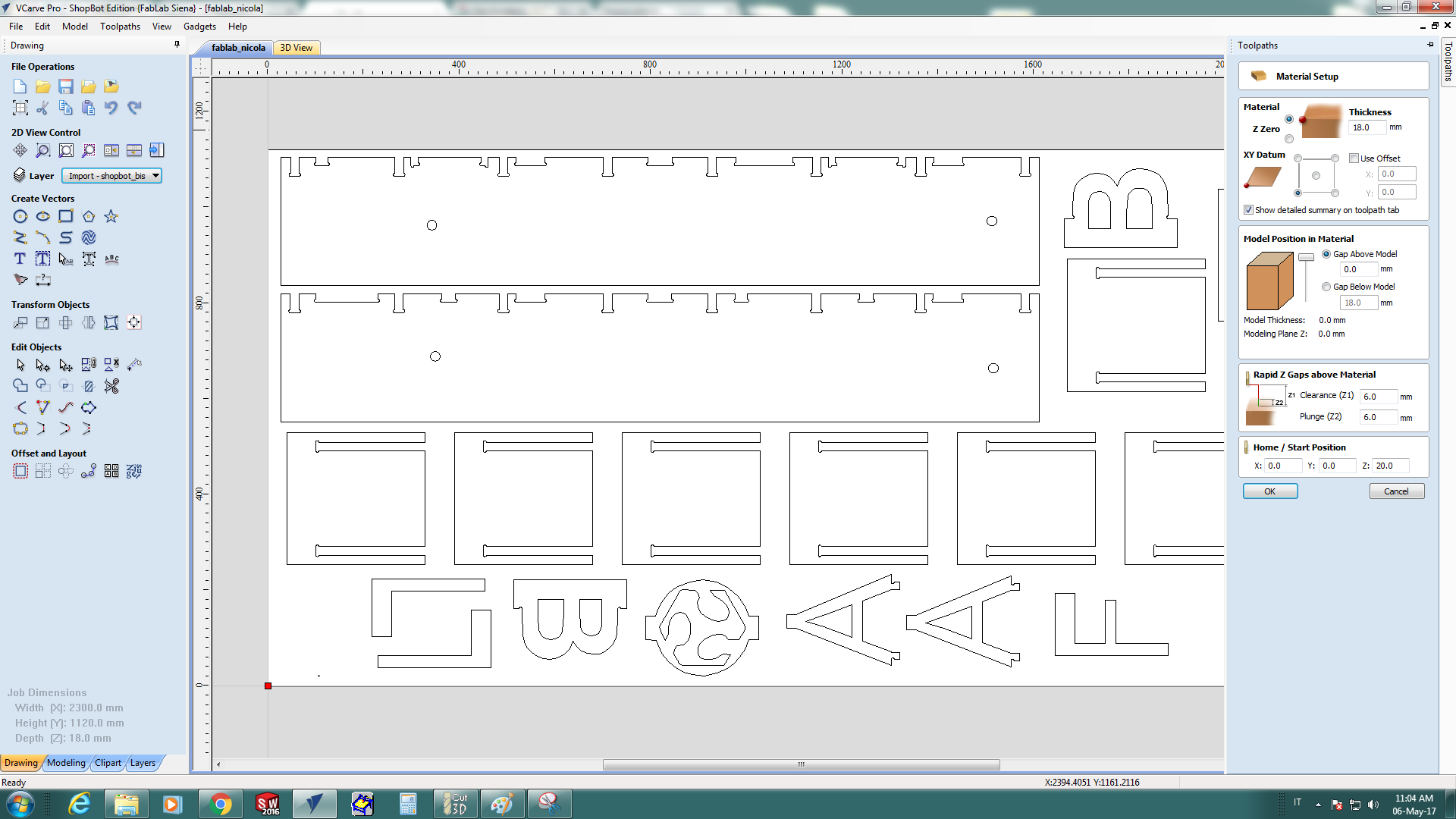Select Node Editing mode
Image resolution: width=1456 pixels, height=819 pixels.
43,366
